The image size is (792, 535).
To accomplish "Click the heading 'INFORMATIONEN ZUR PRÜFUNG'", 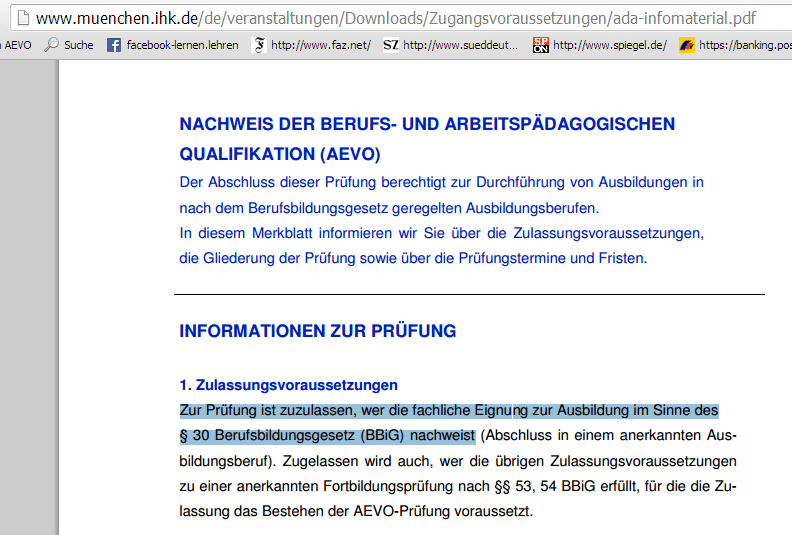I will (318, 331).
